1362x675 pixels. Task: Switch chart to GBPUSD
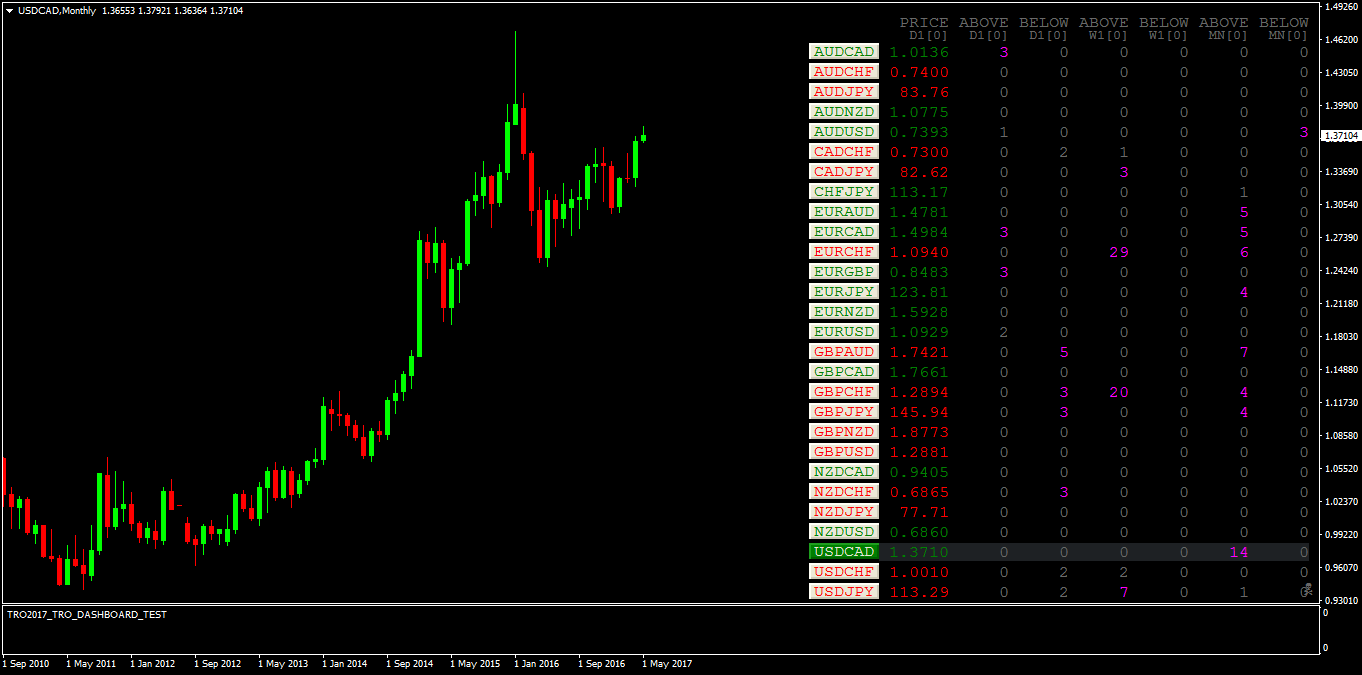pos(844,452)
